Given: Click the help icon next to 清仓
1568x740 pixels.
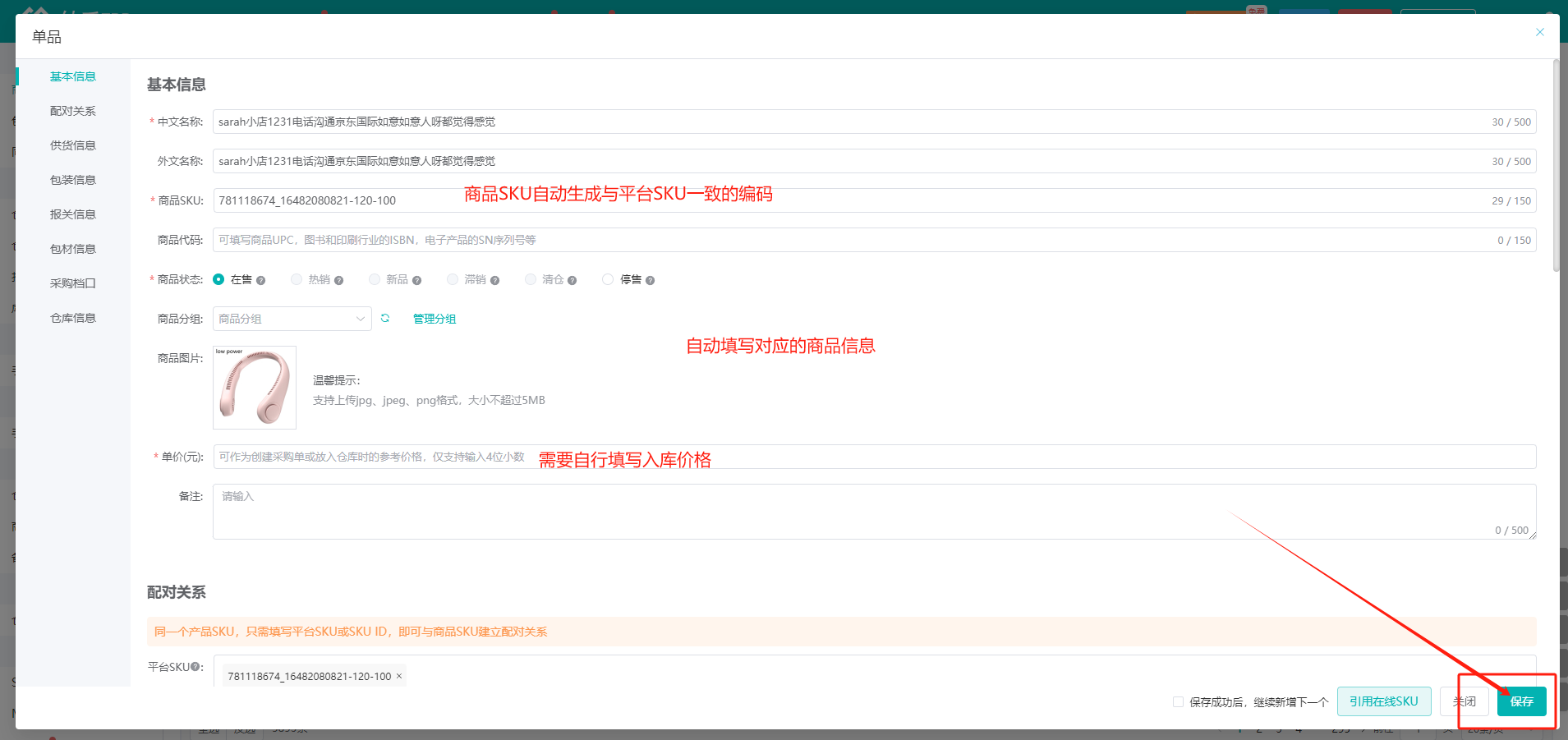Looking at the screenshot, I should 572,280.
